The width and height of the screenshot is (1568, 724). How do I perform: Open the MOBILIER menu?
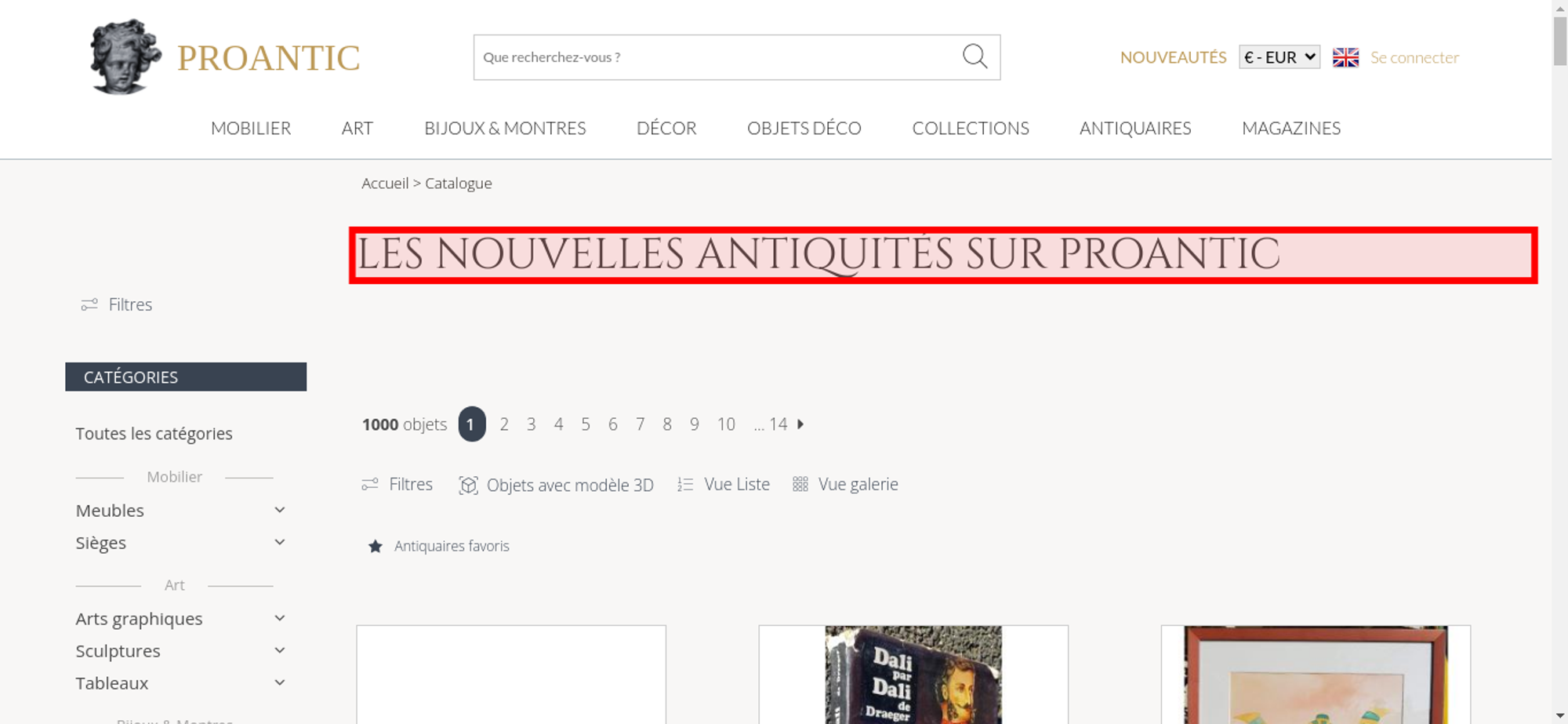(x=251, y=128)
